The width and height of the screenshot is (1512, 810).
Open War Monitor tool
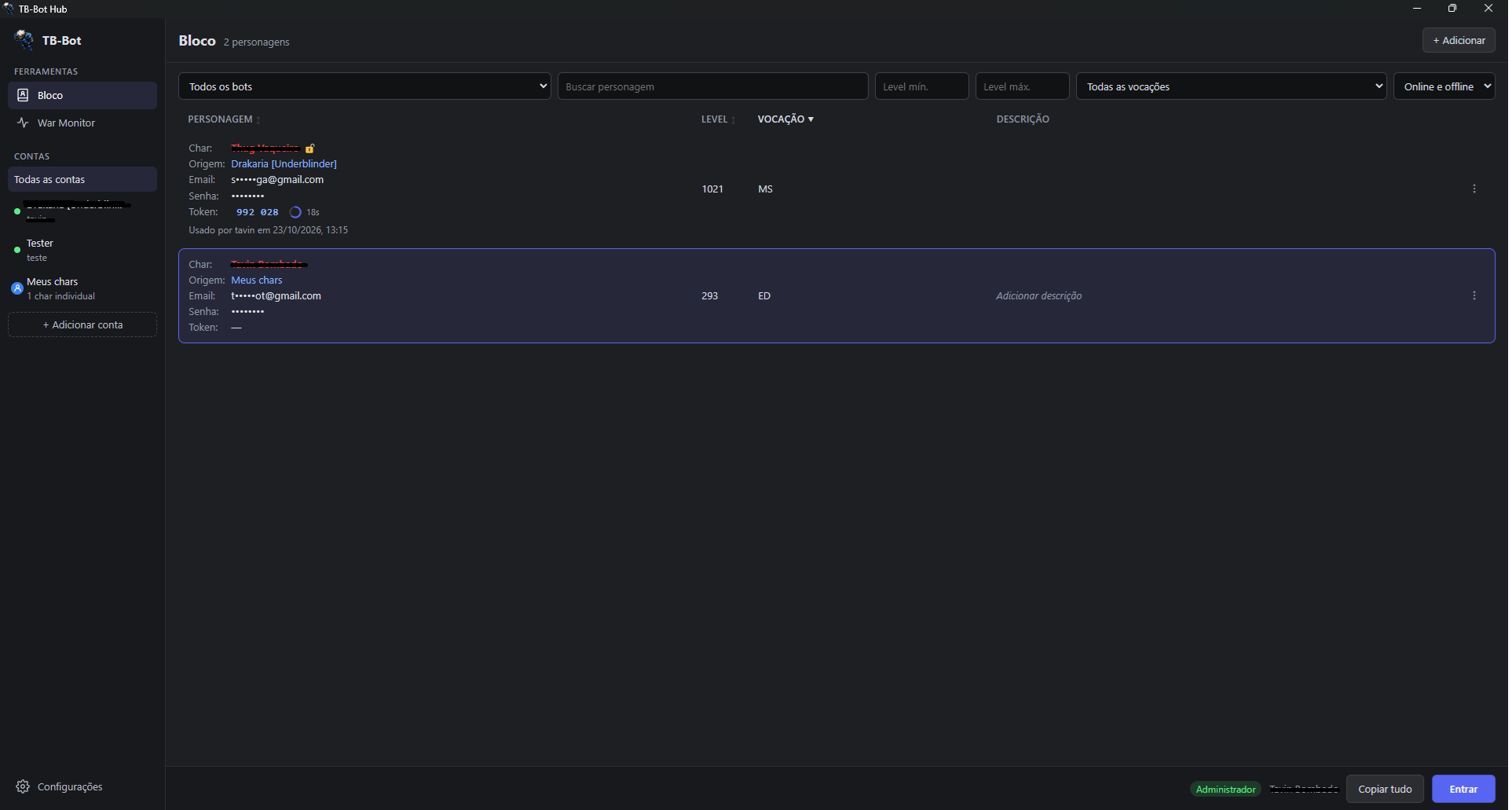[82, 123]
